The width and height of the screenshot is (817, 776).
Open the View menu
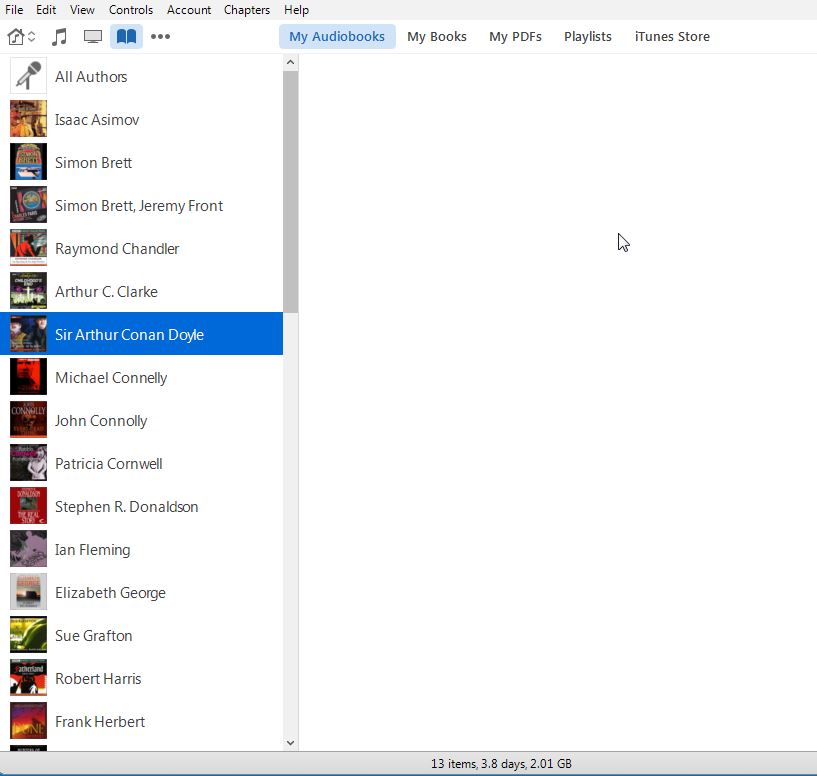click(x=82, y=10)
